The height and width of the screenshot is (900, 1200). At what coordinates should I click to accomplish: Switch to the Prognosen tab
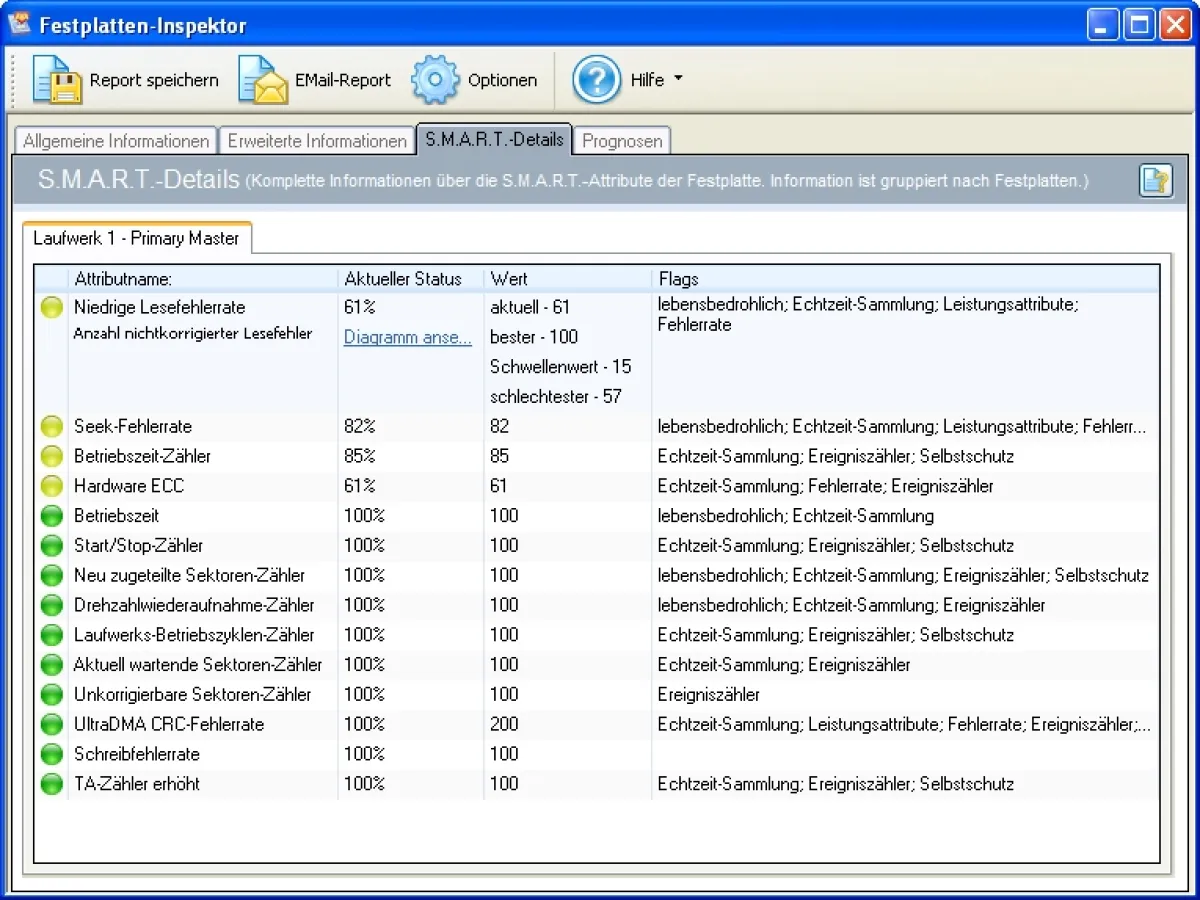coord(622,141)
